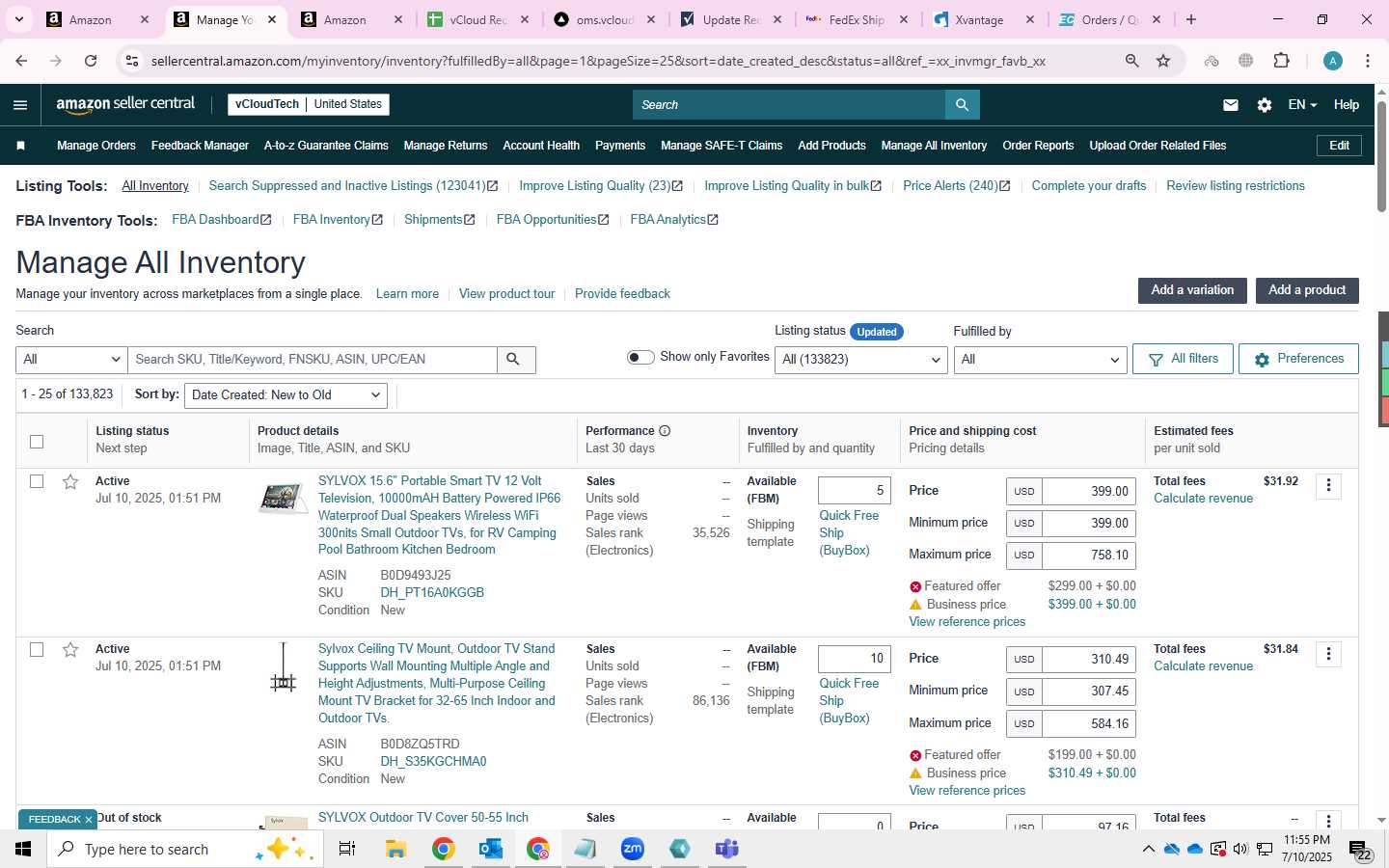Open the settings gear in the header
The image size is (1389, 868).
1265,105
